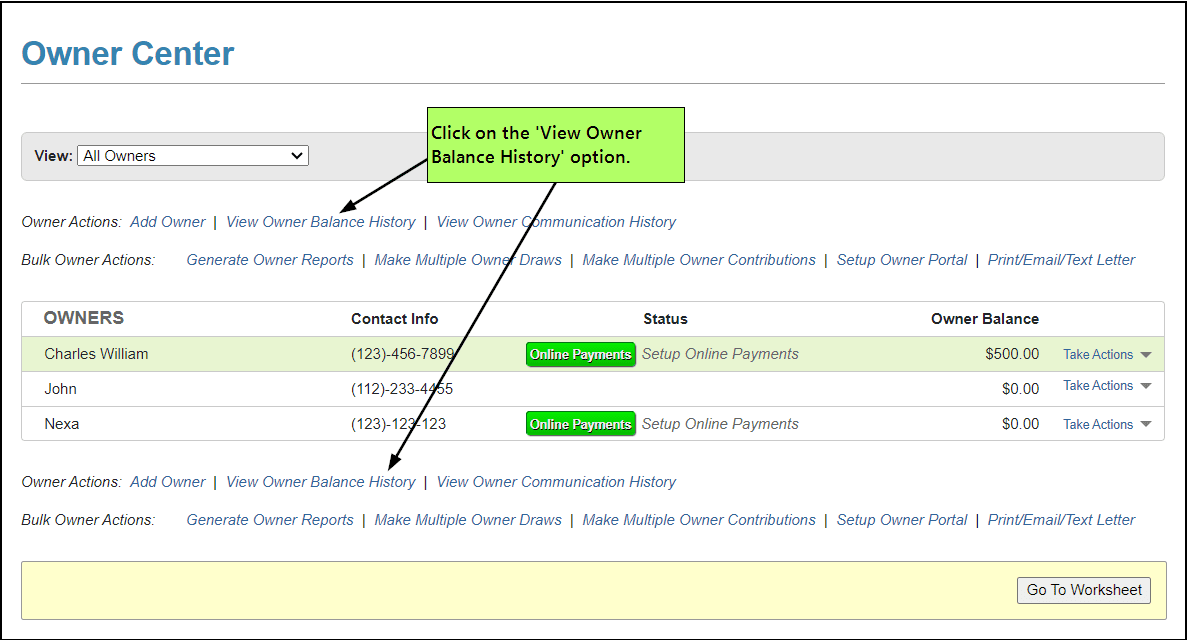Viewport: 1188px width, 640px height.
Task: Click bottom 'Print/Email/Text Letter' link below table
Action: click(x=1061, y=520)
